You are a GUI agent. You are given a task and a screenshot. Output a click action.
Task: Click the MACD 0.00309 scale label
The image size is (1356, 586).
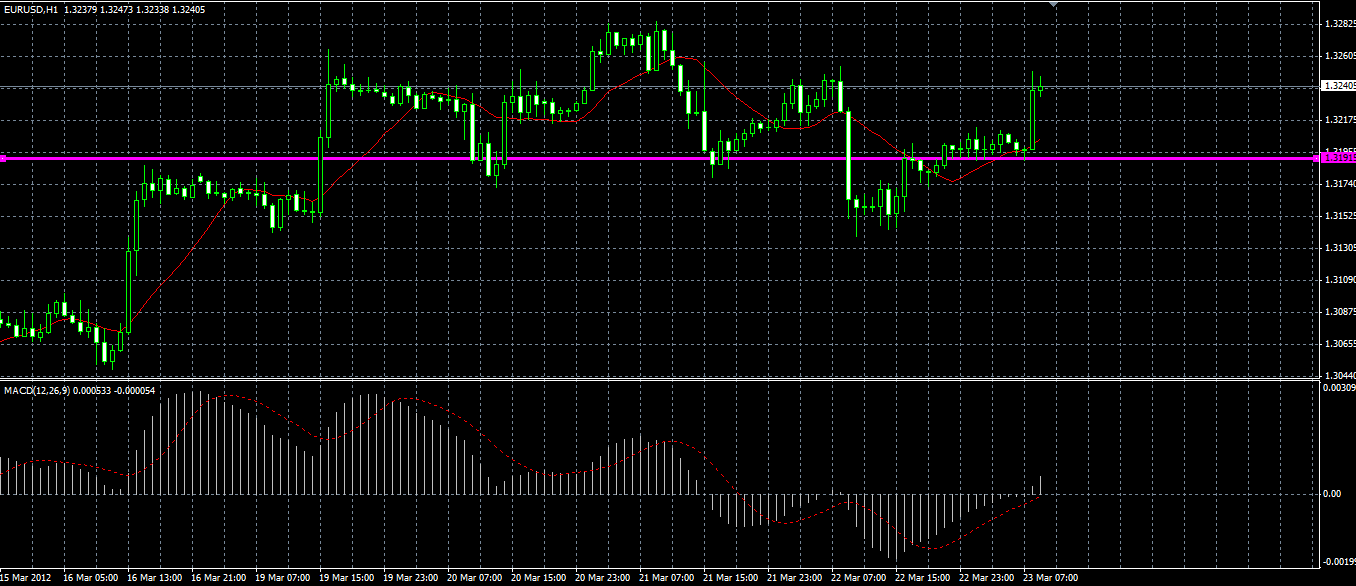[1338, 387]
